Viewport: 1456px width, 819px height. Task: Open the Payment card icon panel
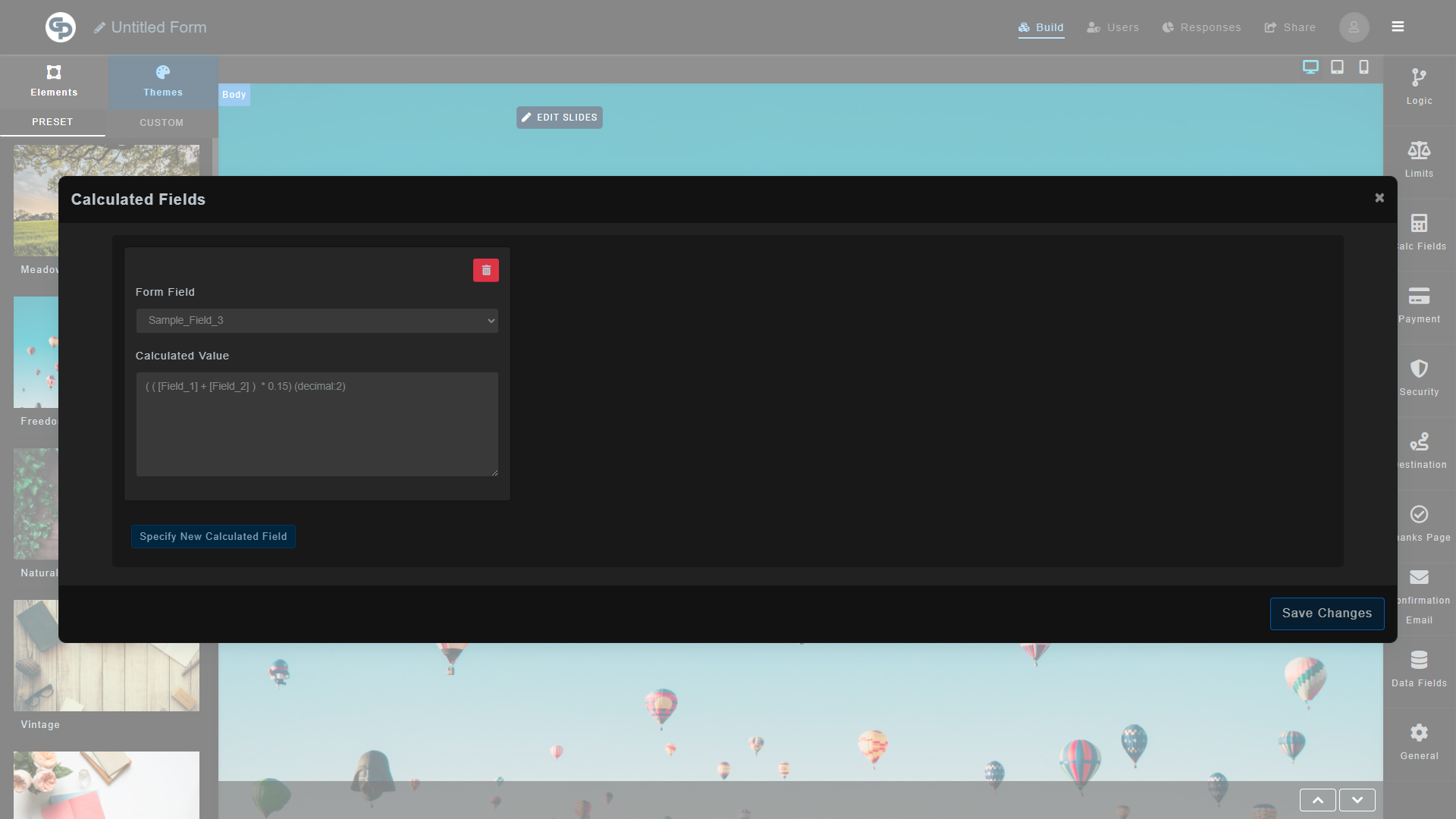[x=1419, y=297]
